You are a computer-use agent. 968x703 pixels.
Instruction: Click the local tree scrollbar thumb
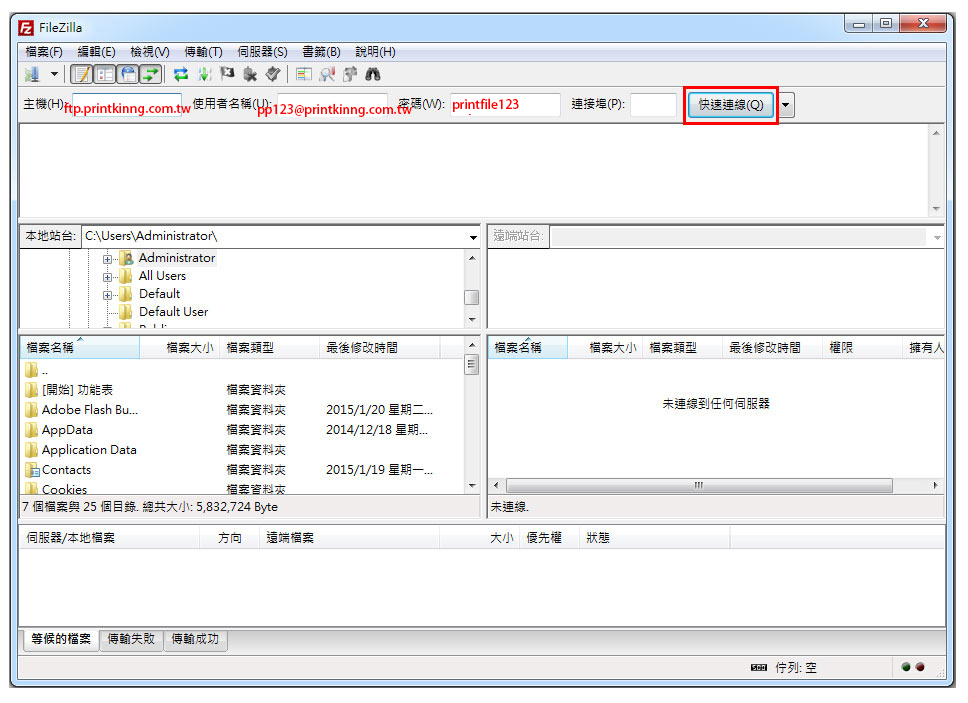(x=472, y=297)
